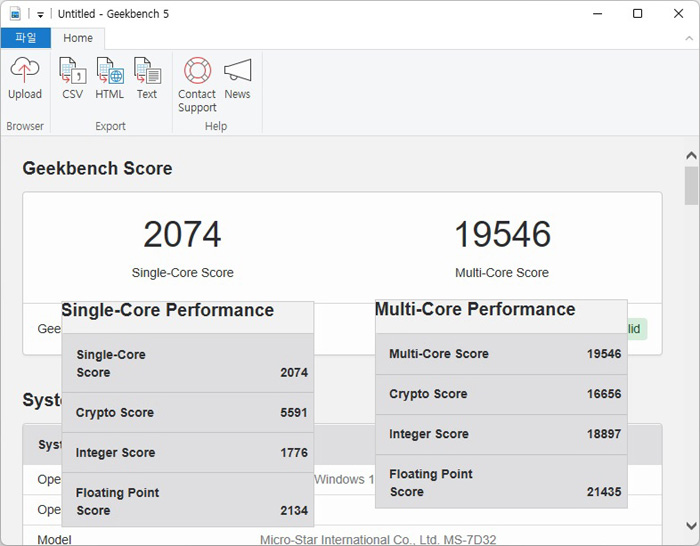
Task: Click the Multi-Core Score caption
Action: pos(502,273)
